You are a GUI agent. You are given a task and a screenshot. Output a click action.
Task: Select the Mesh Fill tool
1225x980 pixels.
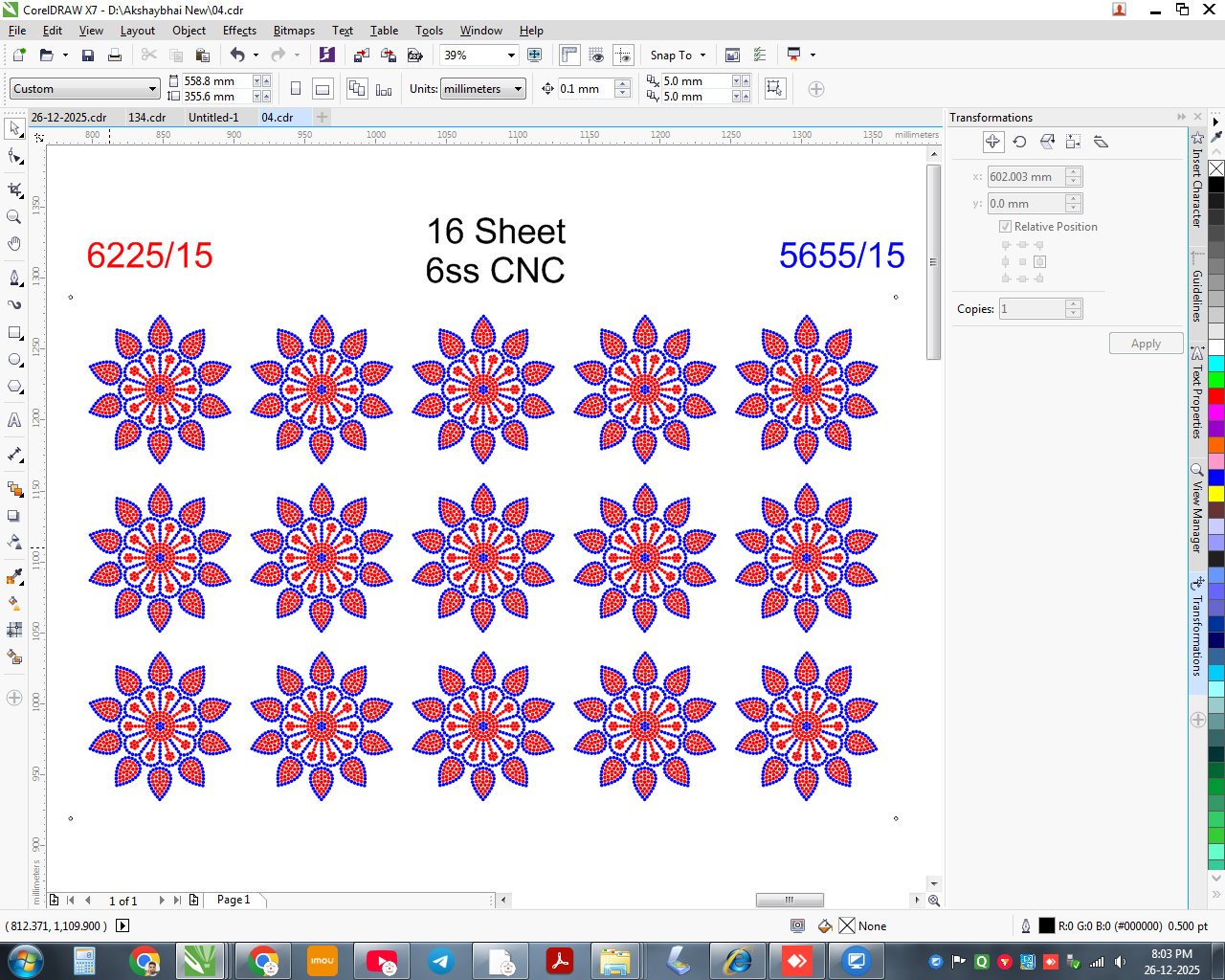(14, 630)
